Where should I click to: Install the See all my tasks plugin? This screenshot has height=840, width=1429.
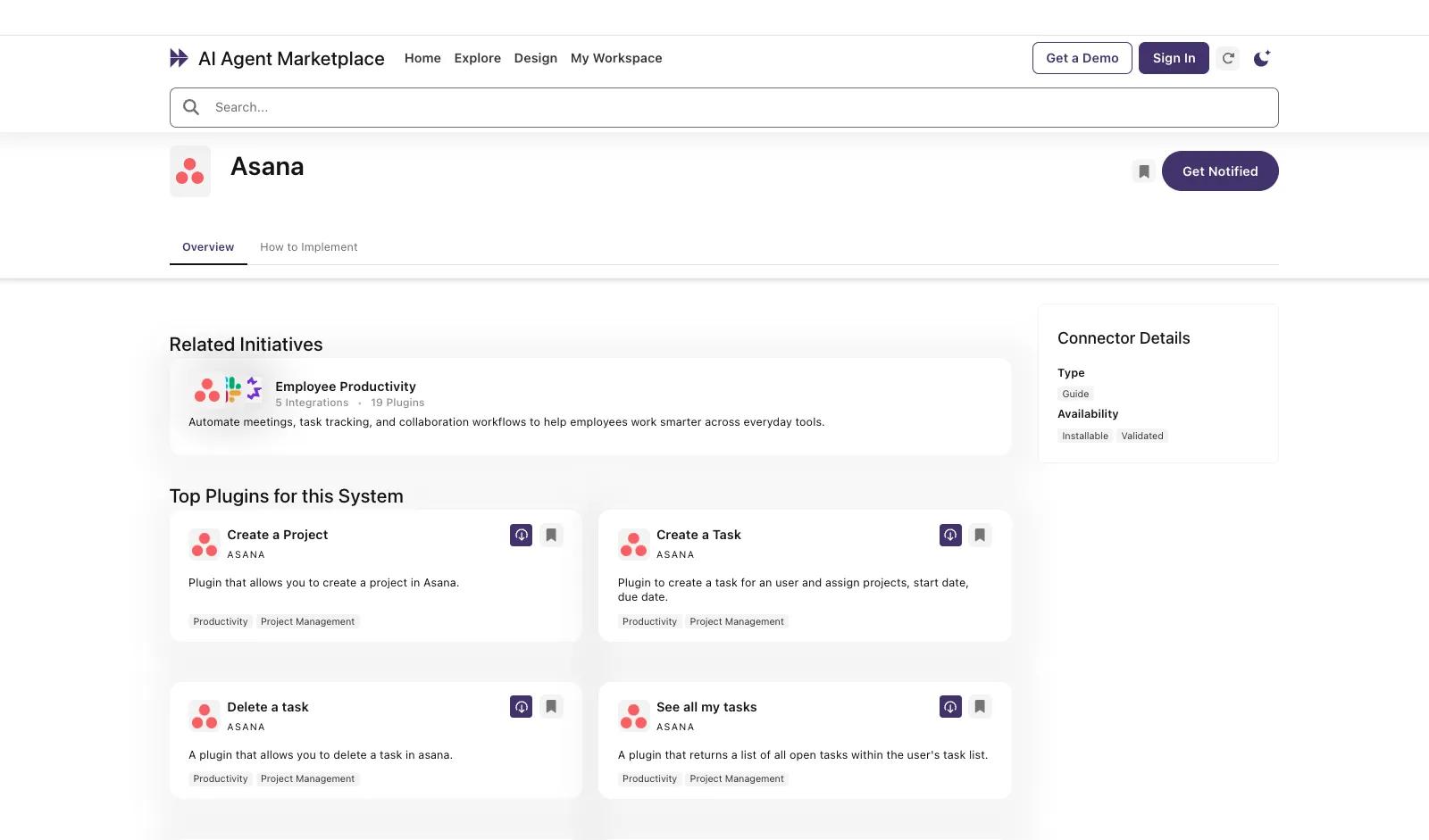pyautogui.click(x=950, y=707)
